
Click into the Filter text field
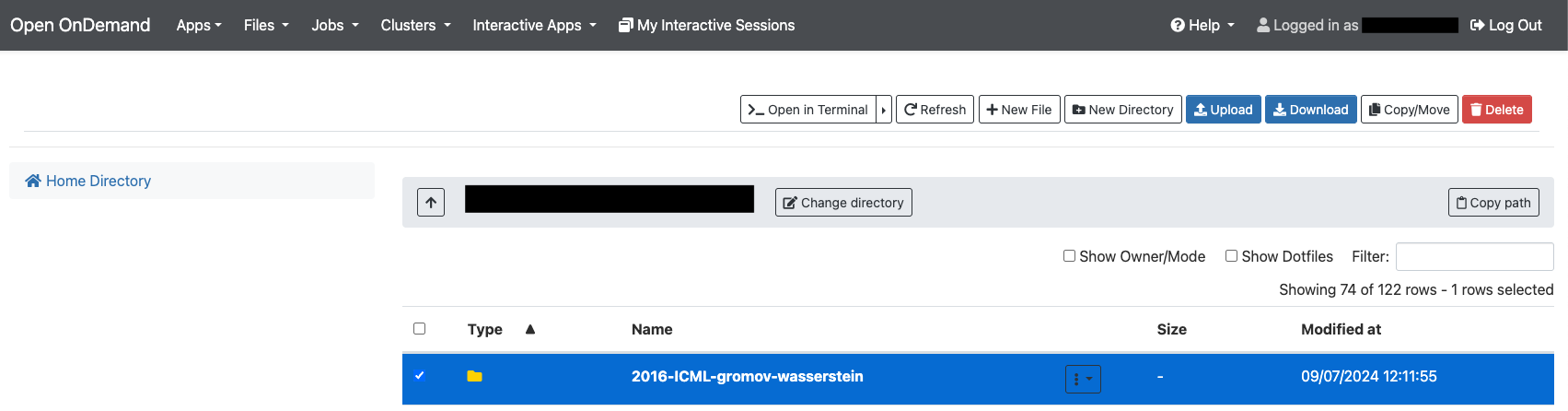pyautogui.click(x=1474, y=256)
